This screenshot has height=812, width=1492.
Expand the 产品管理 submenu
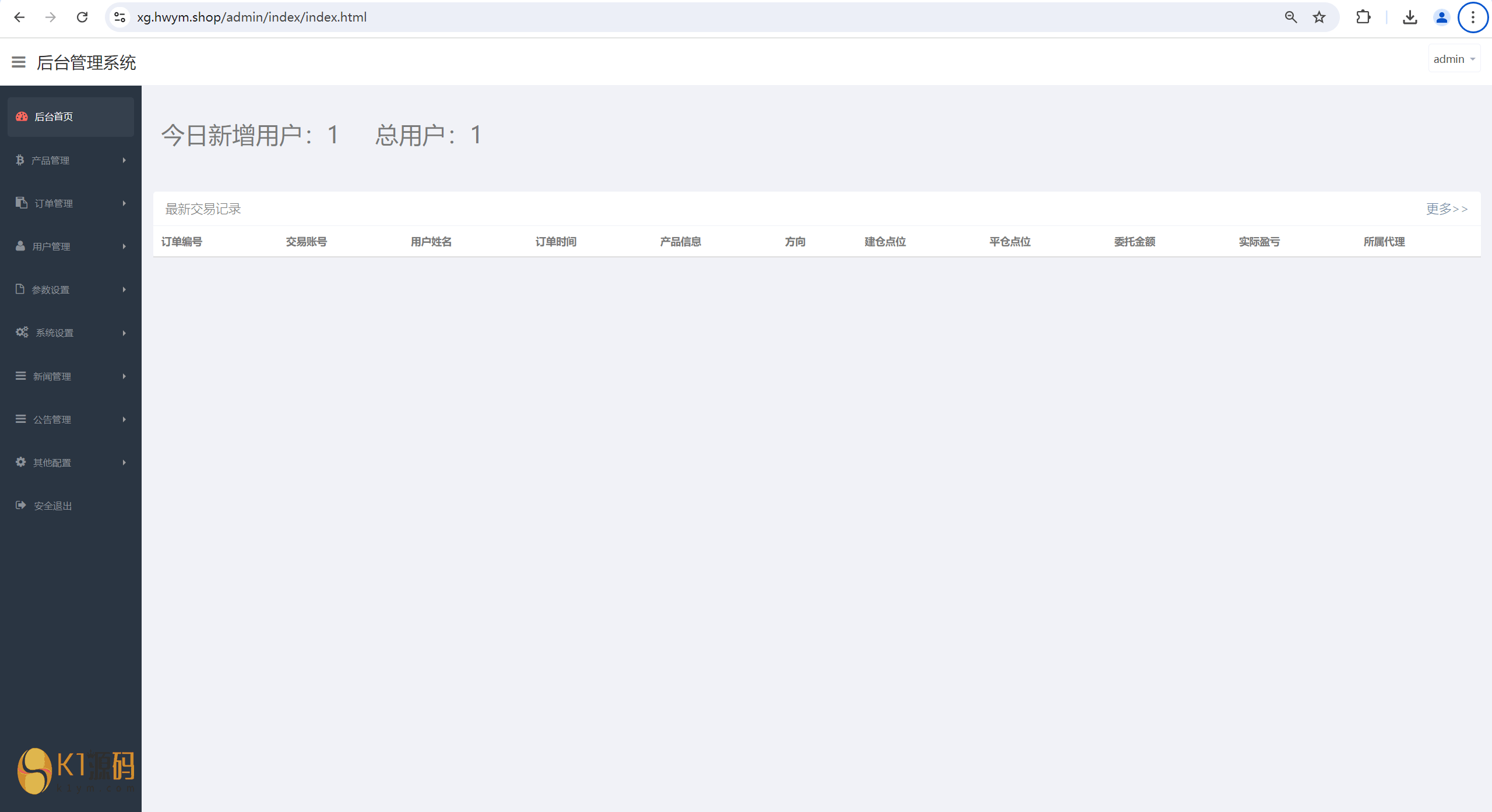click(70, 160)
